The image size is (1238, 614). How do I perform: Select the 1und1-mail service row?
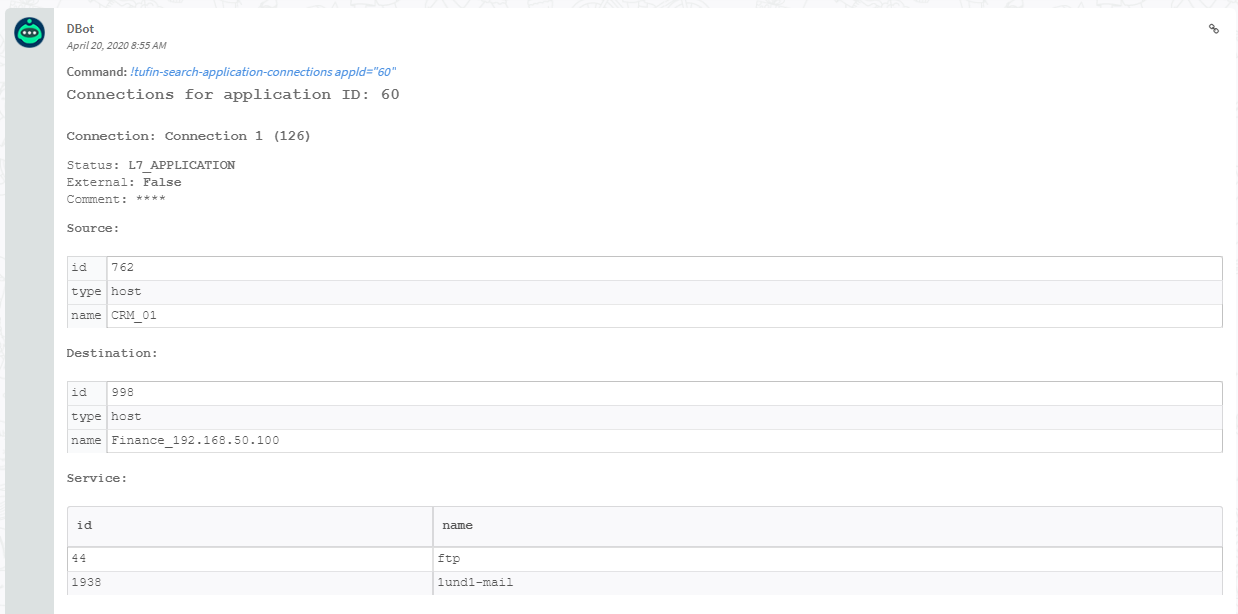[475, 582]
